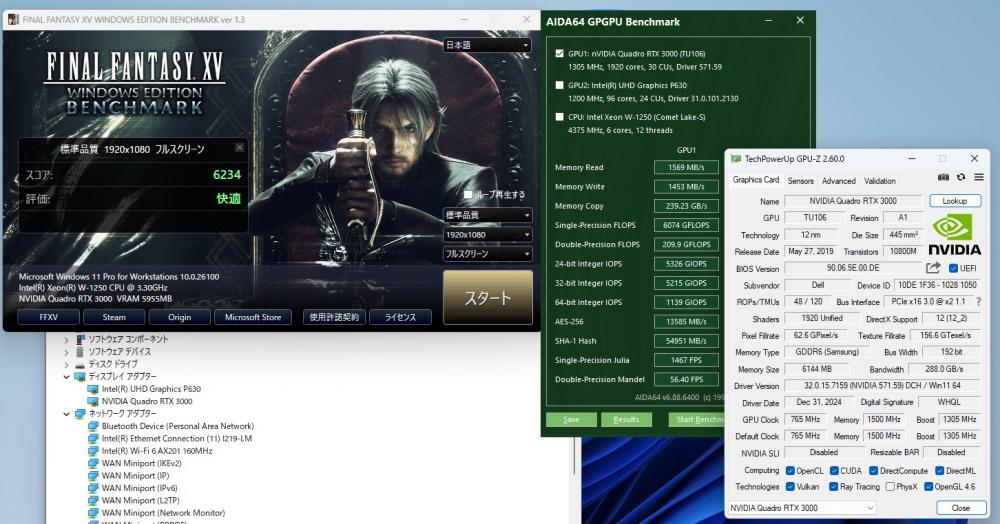Uncheck GPU1 Quadro RTX 3000 in AIDA64
Image resolution: width=1000 pixels, height=524 pixels.
(559, 54)
